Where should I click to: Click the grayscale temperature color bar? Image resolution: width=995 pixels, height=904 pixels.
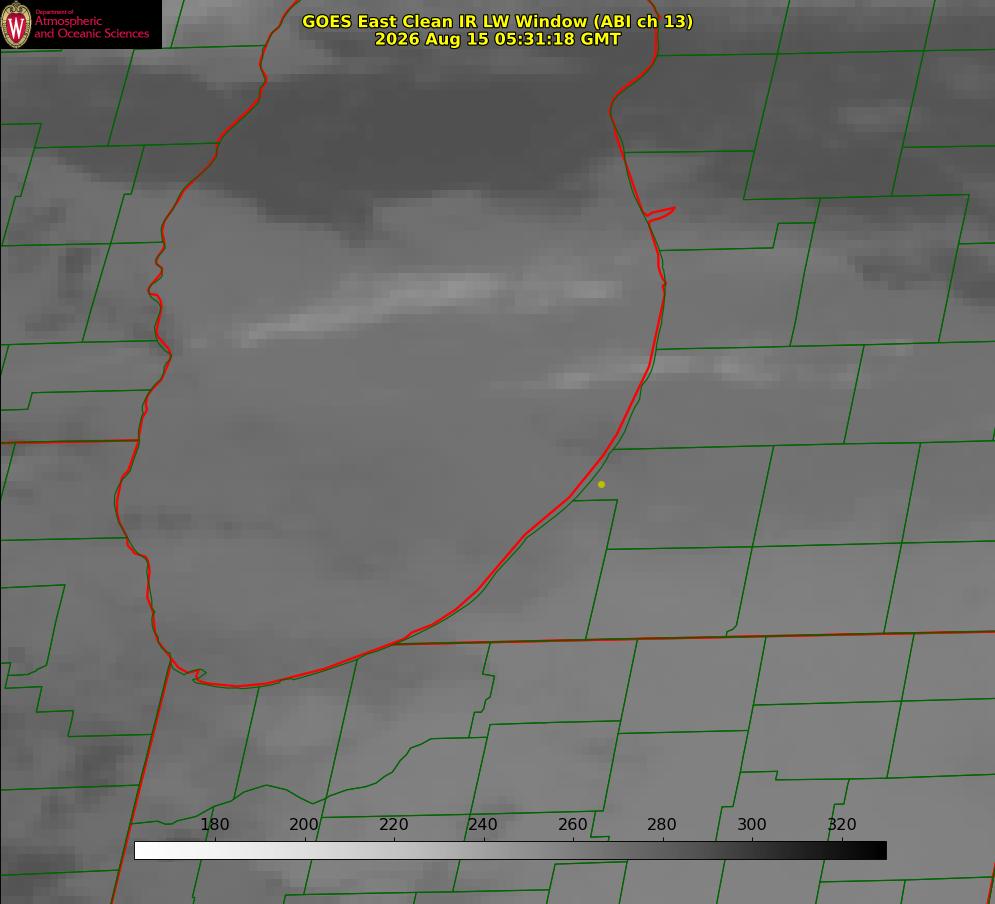pyautogui.click(x=510, y=850)
